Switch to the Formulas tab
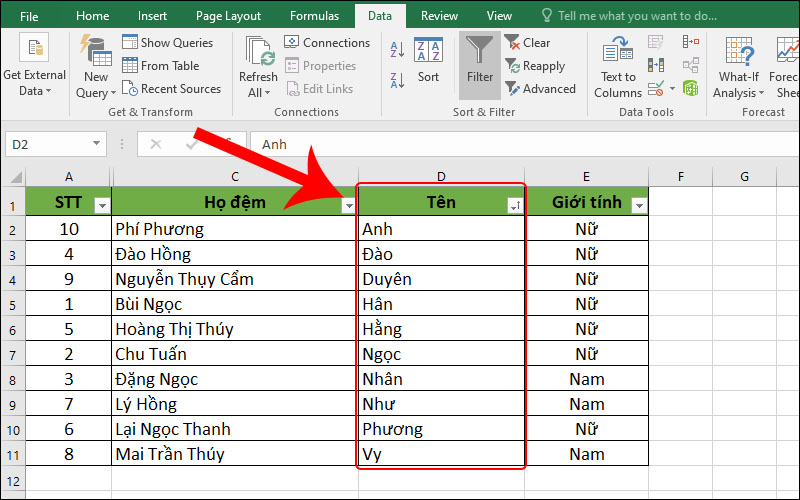Viewport: 800px width, 500px height. [314, 16]
